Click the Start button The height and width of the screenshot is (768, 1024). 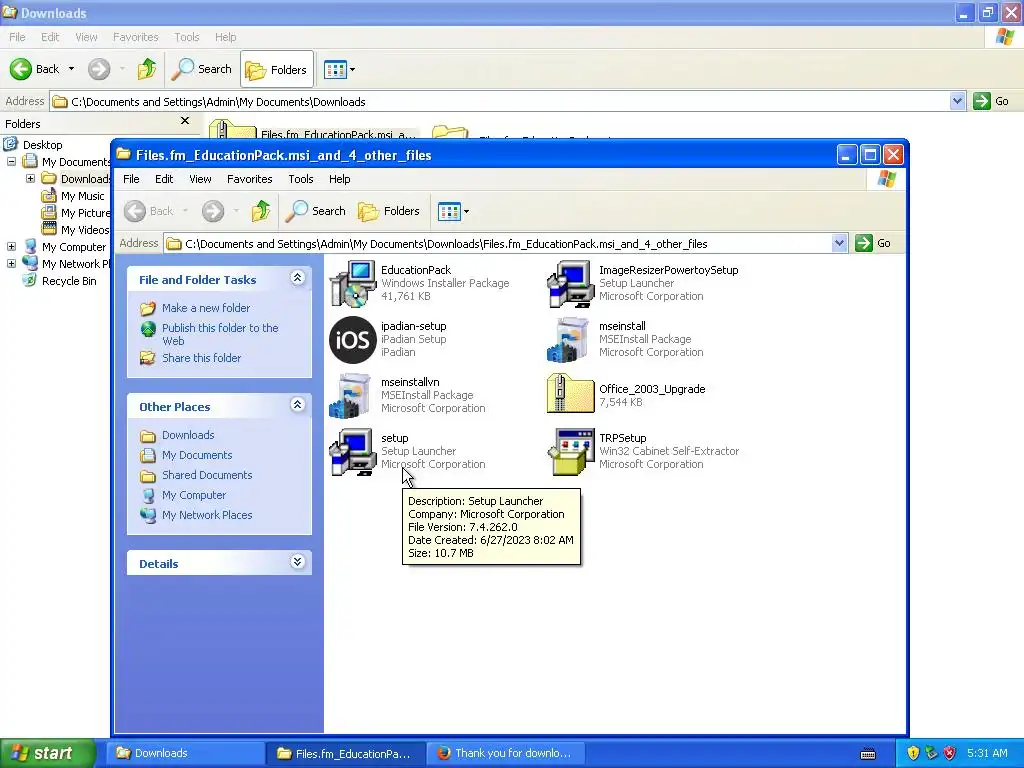click(48, 753)
